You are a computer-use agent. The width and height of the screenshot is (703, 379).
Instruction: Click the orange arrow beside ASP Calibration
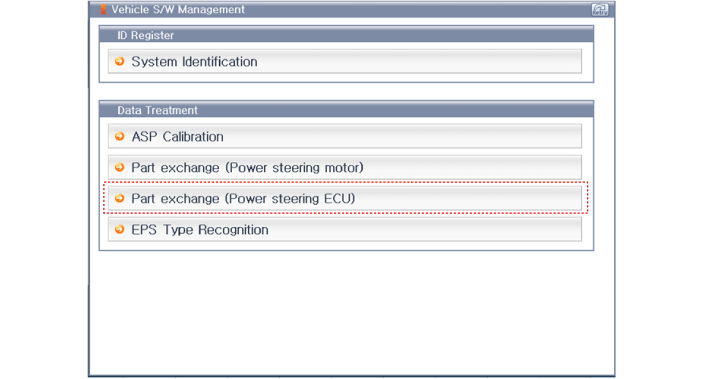pyautogui.click(x=119, y=136)
